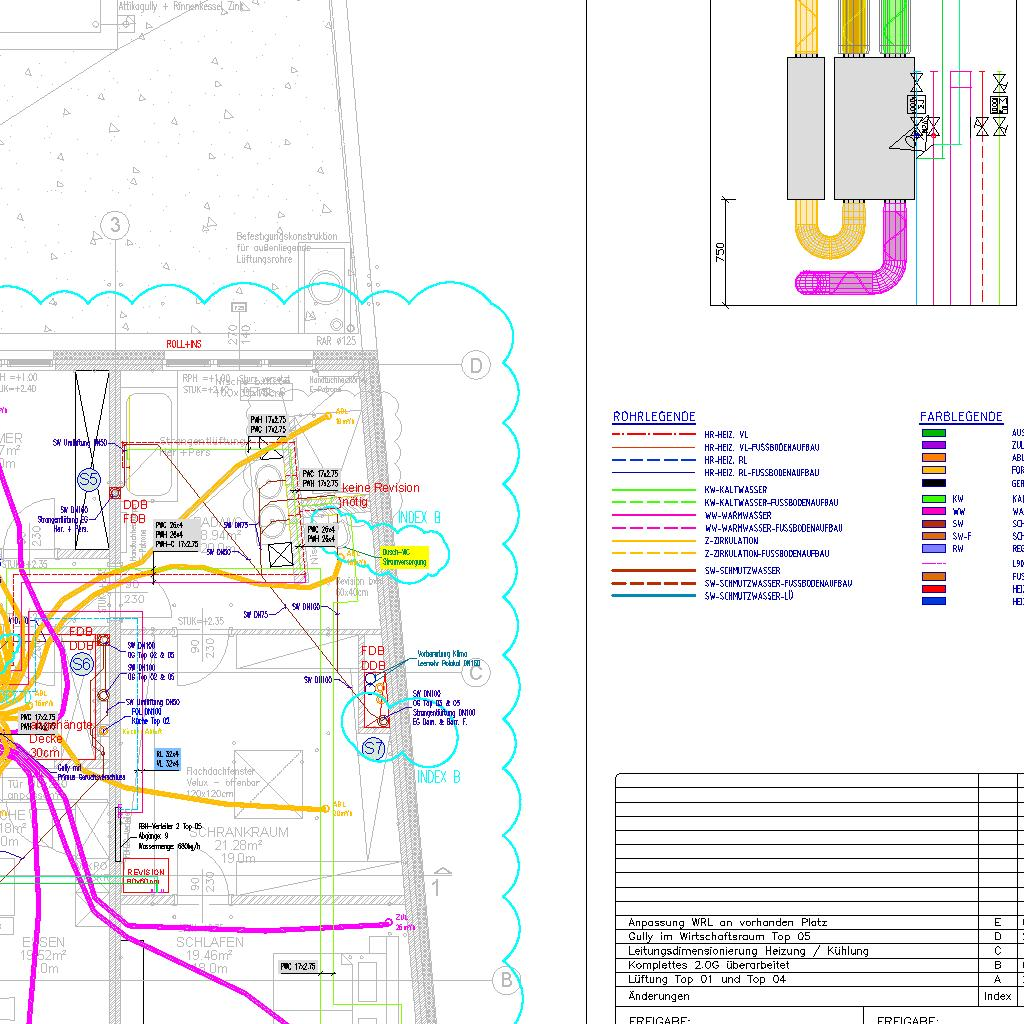Click revision row 'Komplettes 2.OG überarbeitet'
Screen dimensions: 1024x1024
[x=708, y=965]
